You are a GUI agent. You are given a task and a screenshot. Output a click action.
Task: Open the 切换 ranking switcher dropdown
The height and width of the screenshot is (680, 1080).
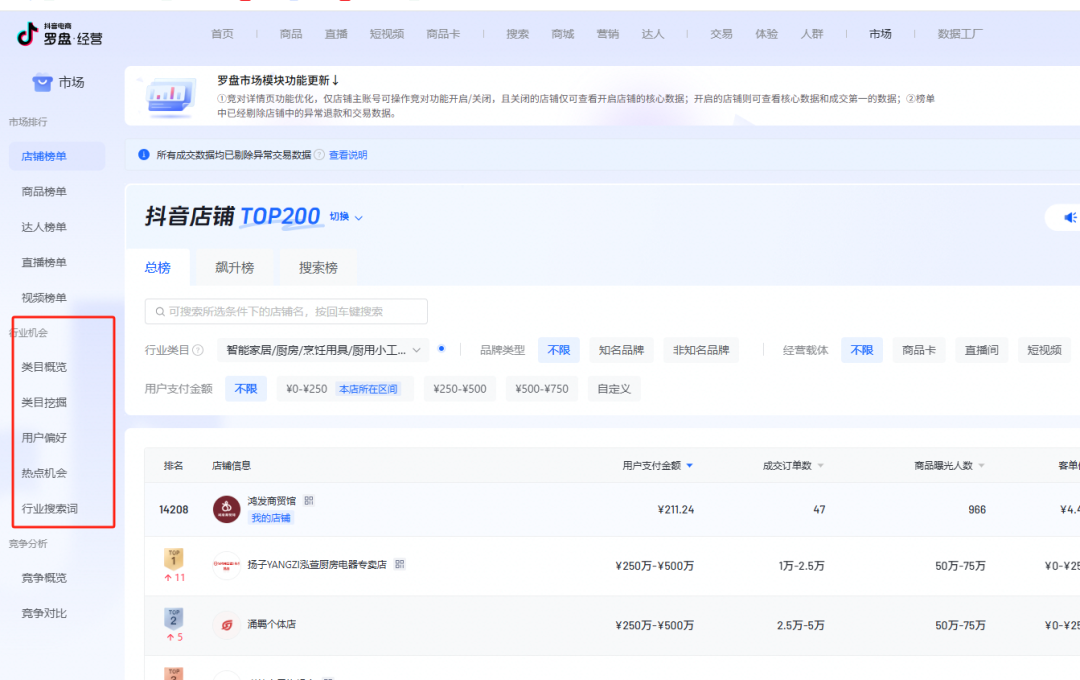click(346, 216)
